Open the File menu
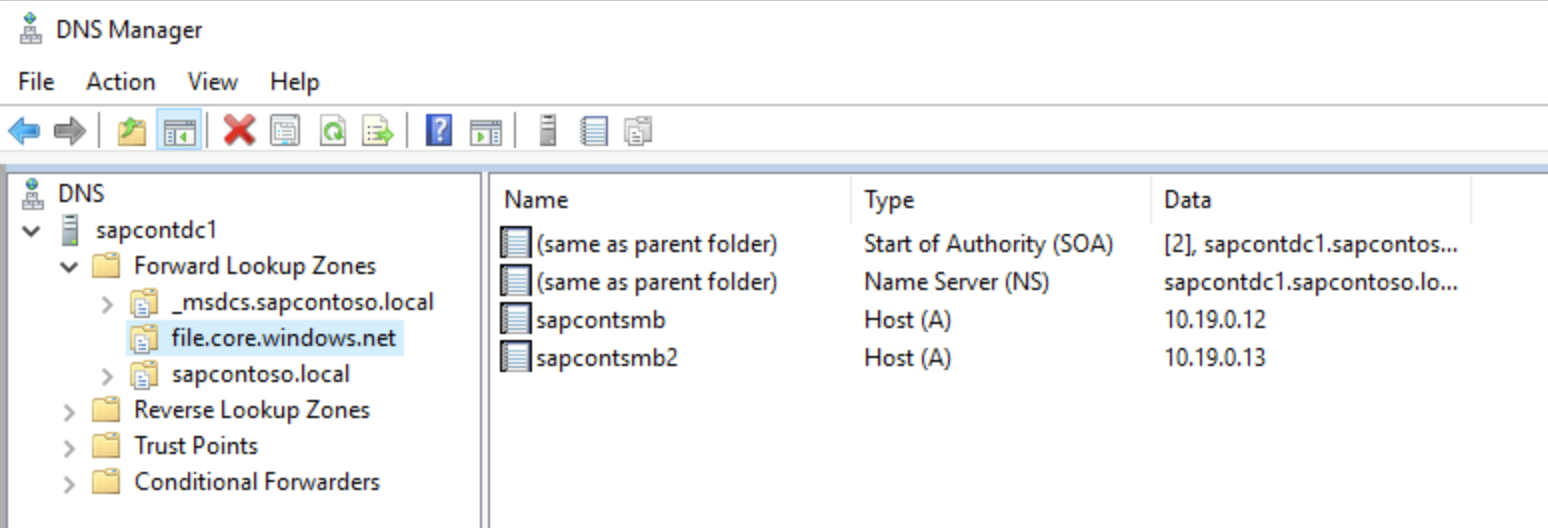Viewport: 1548px width, 528px height. [x=36, y=81]
